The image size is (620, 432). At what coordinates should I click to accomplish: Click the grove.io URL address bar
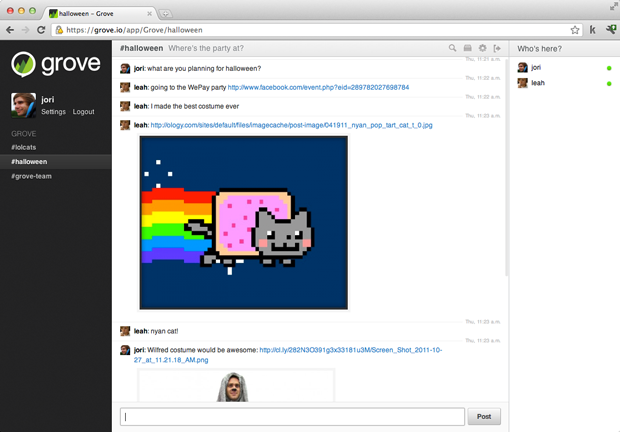tap(316, 30)
